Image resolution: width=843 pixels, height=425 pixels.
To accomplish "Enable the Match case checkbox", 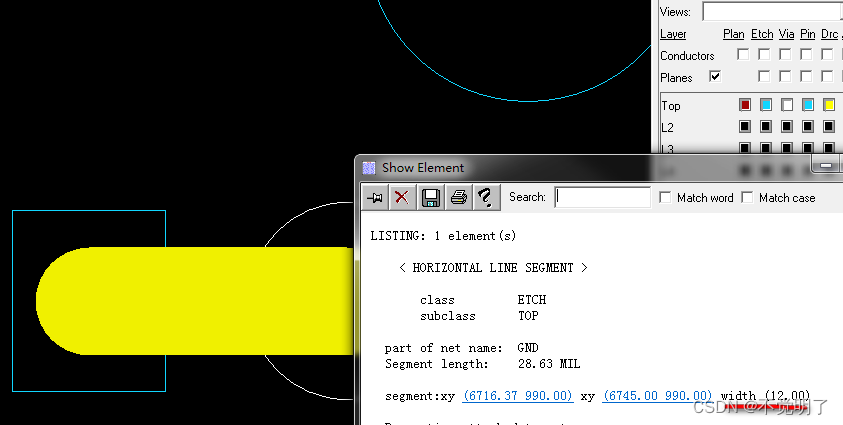I will tap(747, 198).
